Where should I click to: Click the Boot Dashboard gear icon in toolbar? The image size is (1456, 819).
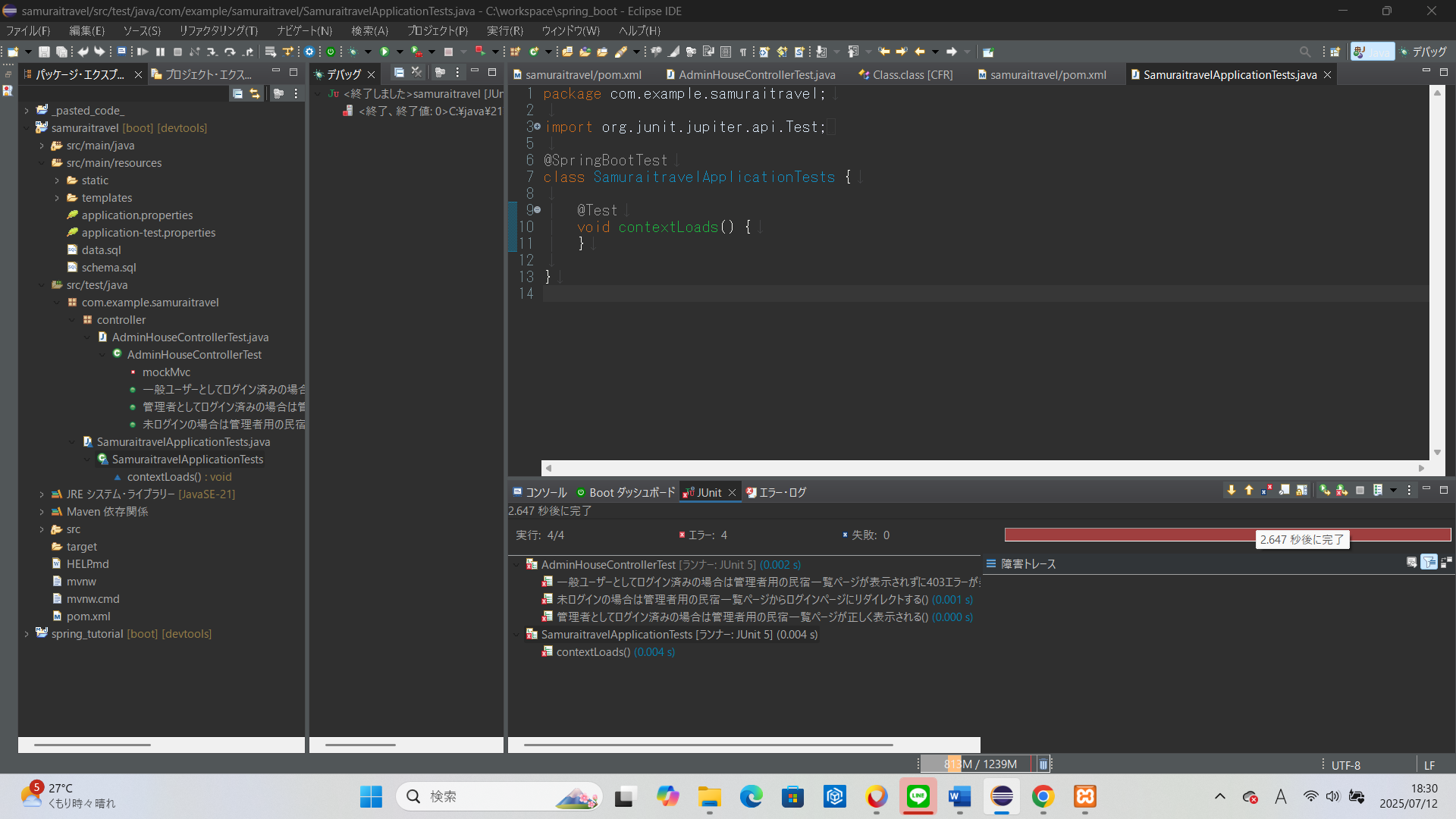(309, 52)
